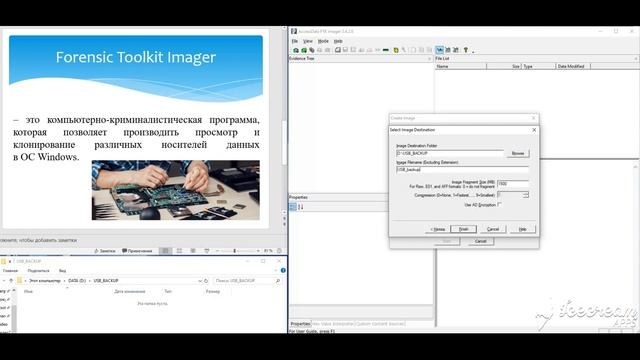Click the Image Destination Folder field
The image size is (640, 360).
pyautogui.click(x=450, y=153)
